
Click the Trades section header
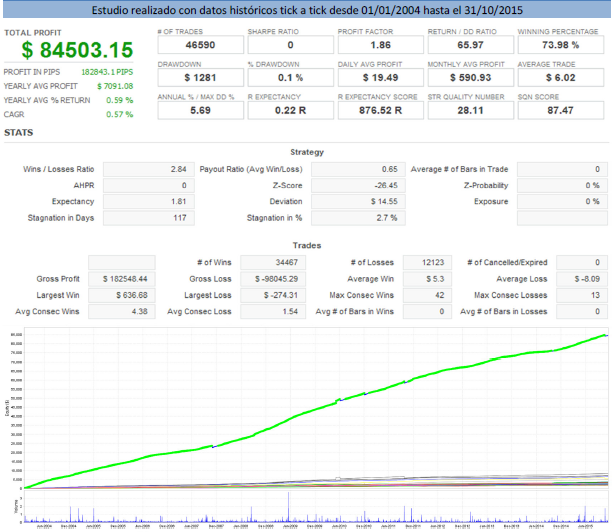point(306,243)
